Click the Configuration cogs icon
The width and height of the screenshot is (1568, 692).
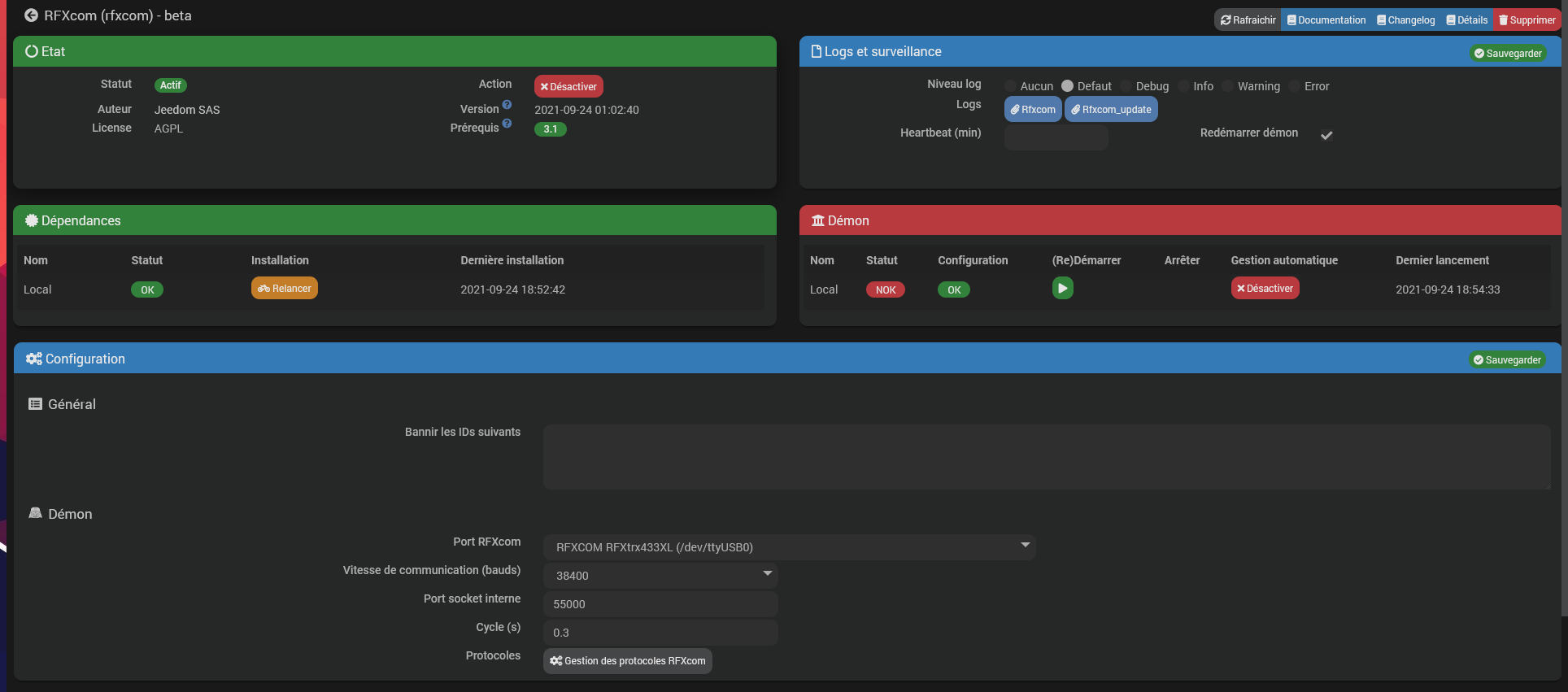[33, 359]
